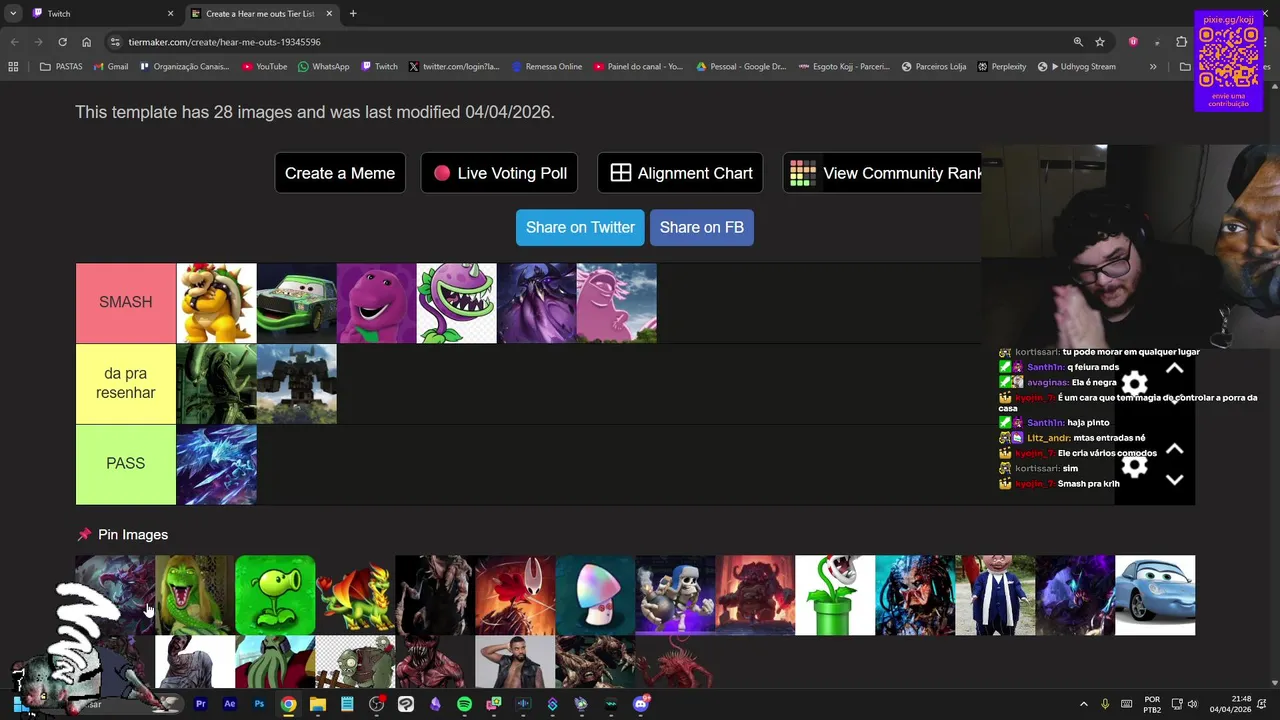The width and height of the screenshot is (1280, 720).
Task: Open the browser extensions puzzle icon
Action: click(x=1181, y=42)
